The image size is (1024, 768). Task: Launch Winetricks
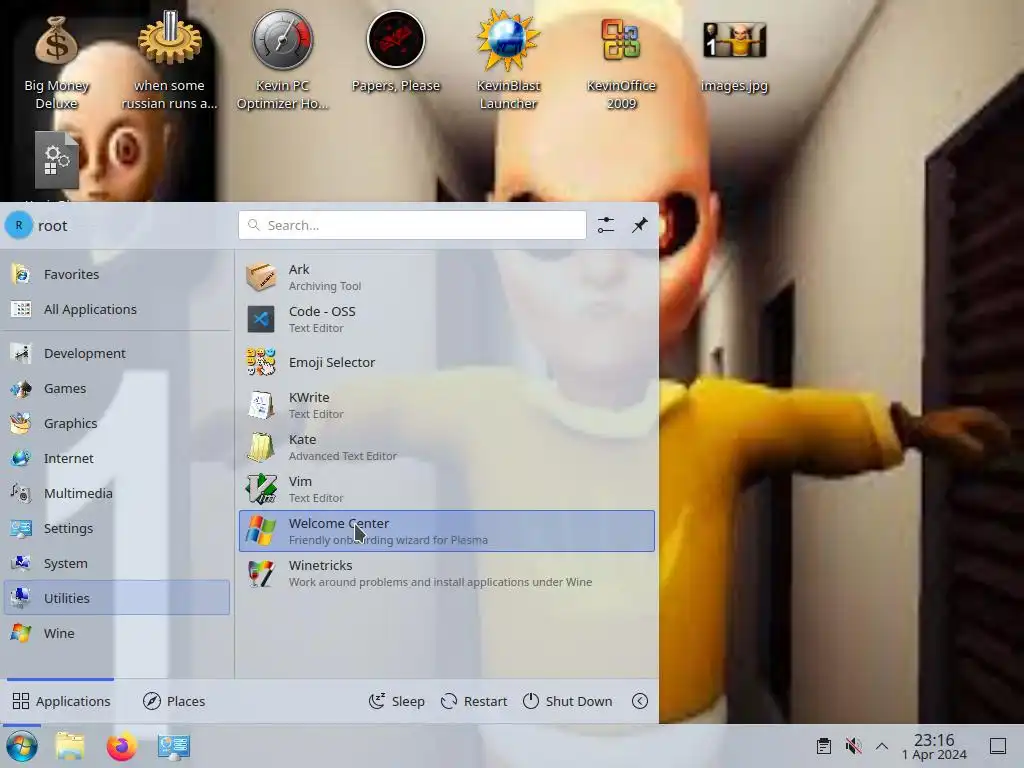tap(447, 573)
